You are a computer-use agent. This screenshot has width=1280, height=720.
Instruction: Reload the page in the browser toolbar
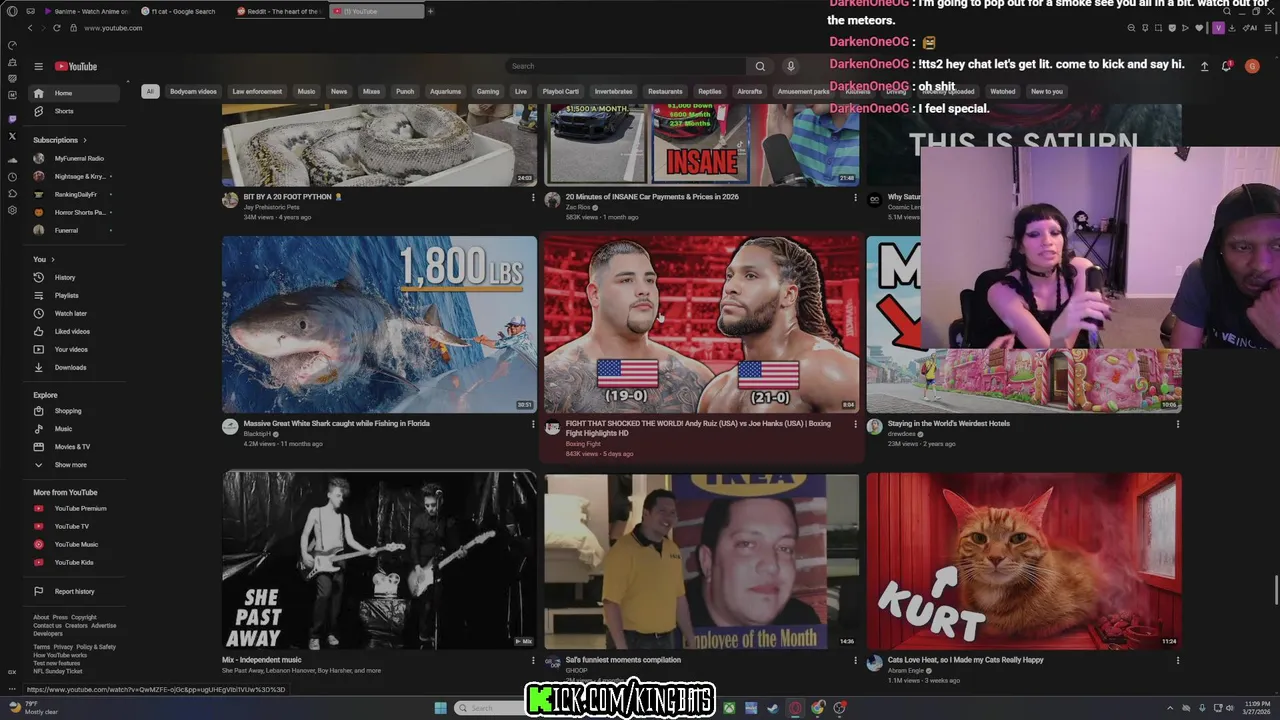tap(56, 28)
